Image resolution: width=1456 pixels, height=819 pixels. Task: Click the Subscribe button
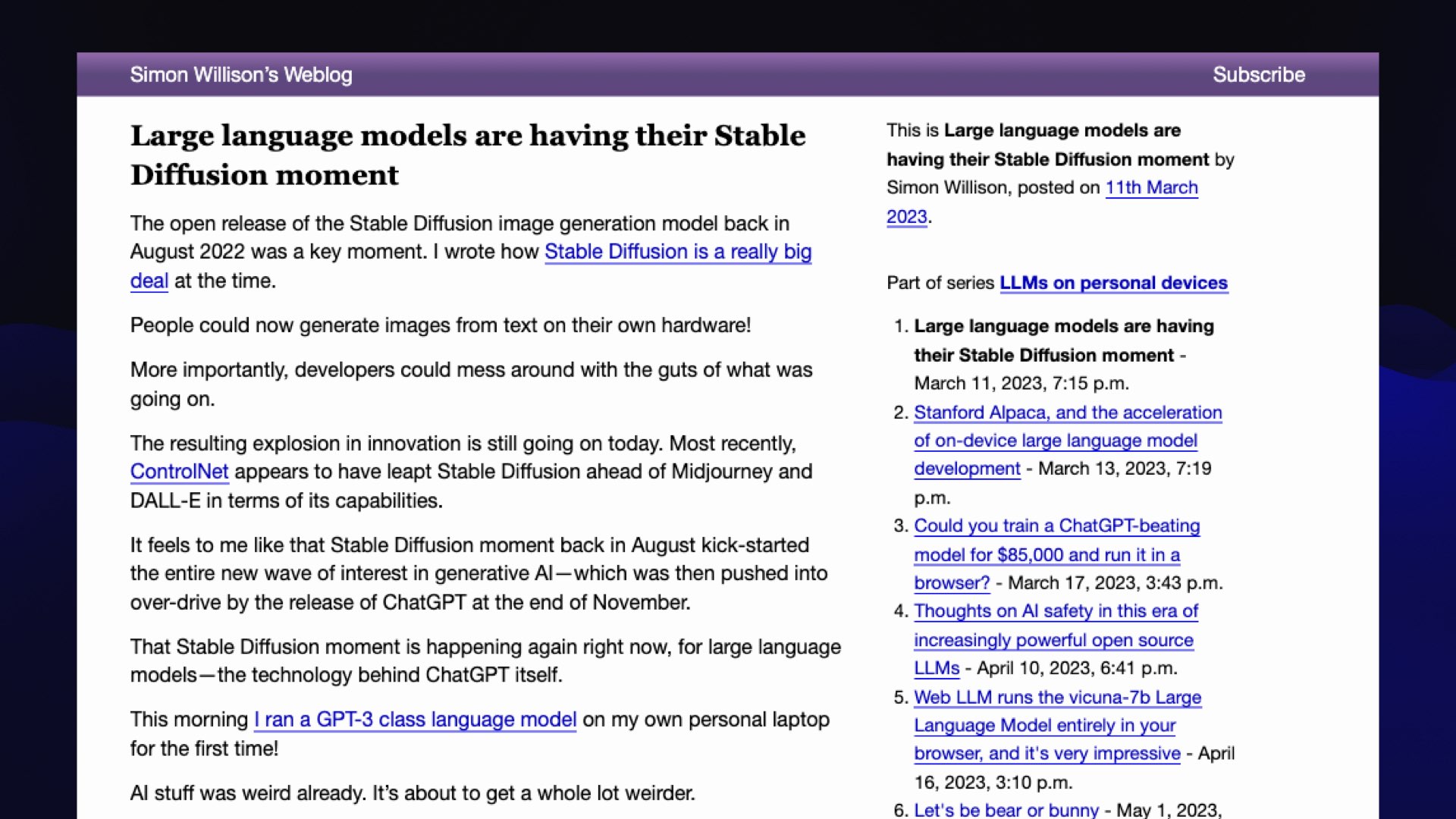(x=1259, y=74)
